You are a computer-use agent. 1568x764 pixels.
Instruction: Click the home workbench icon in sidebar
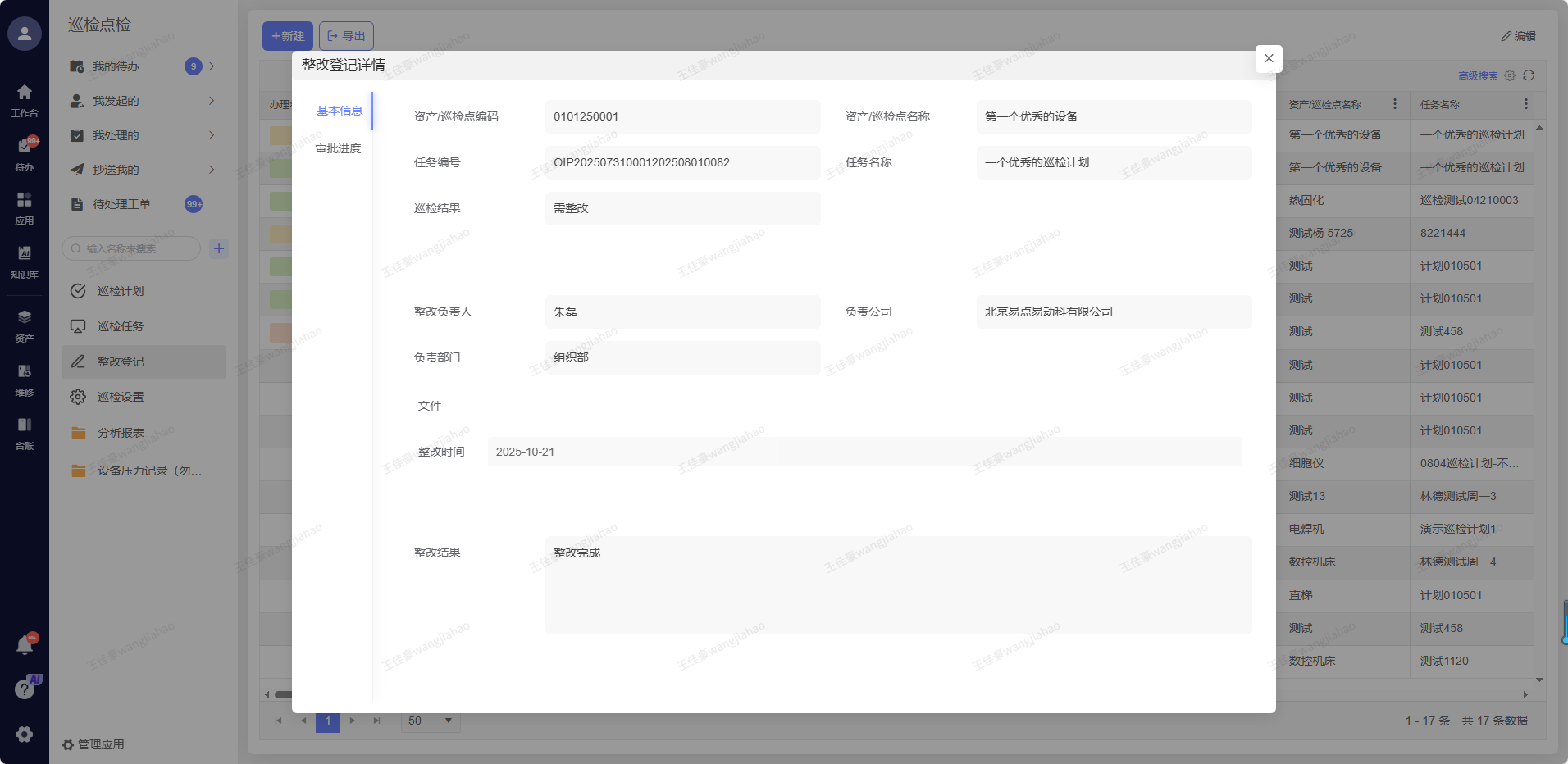click(25, 93)
